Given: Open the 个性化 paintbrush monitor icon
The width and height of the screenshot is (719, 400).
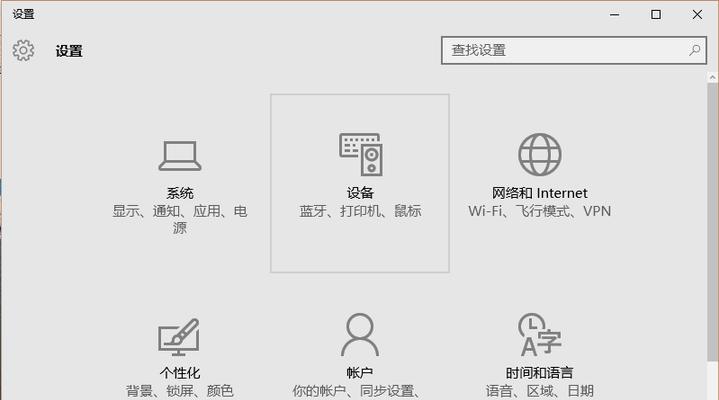Looking at the screenshot, I should [179, 337].
